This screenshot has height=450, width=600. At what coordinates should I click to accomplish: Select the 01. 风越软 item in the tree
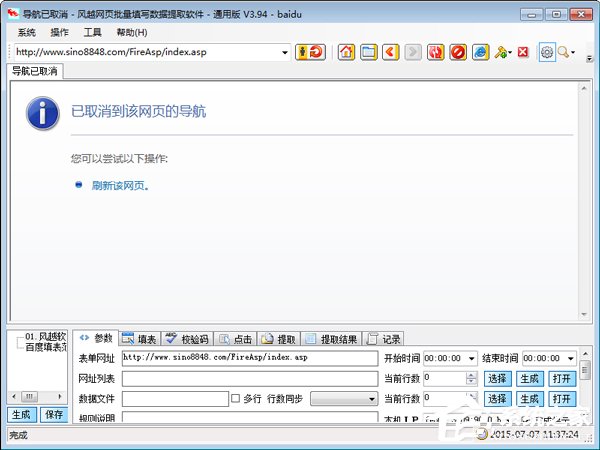[45, 336]
